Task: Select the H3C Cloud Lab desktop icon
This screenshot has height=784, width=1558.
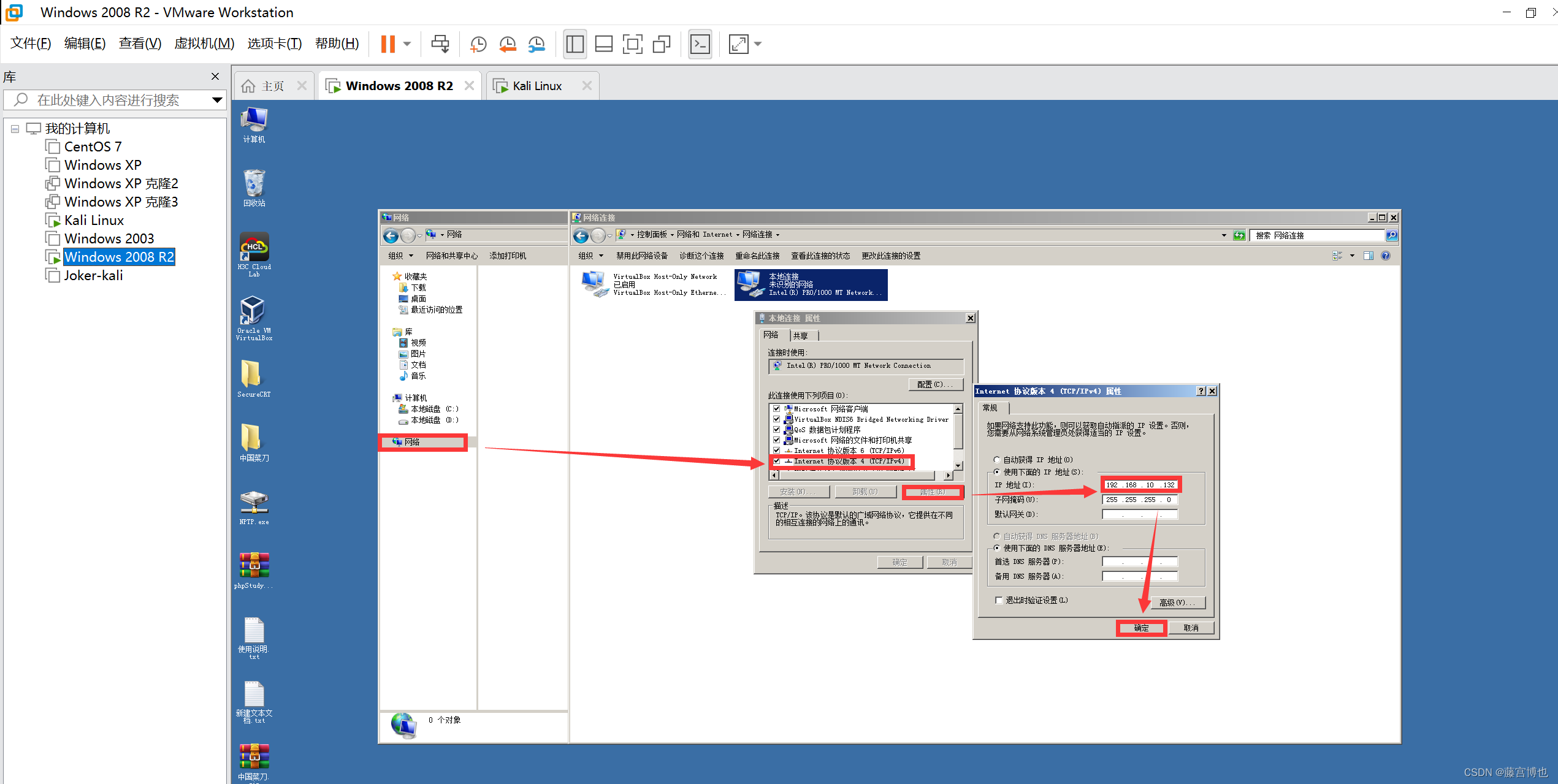Action: pos(254,254)
